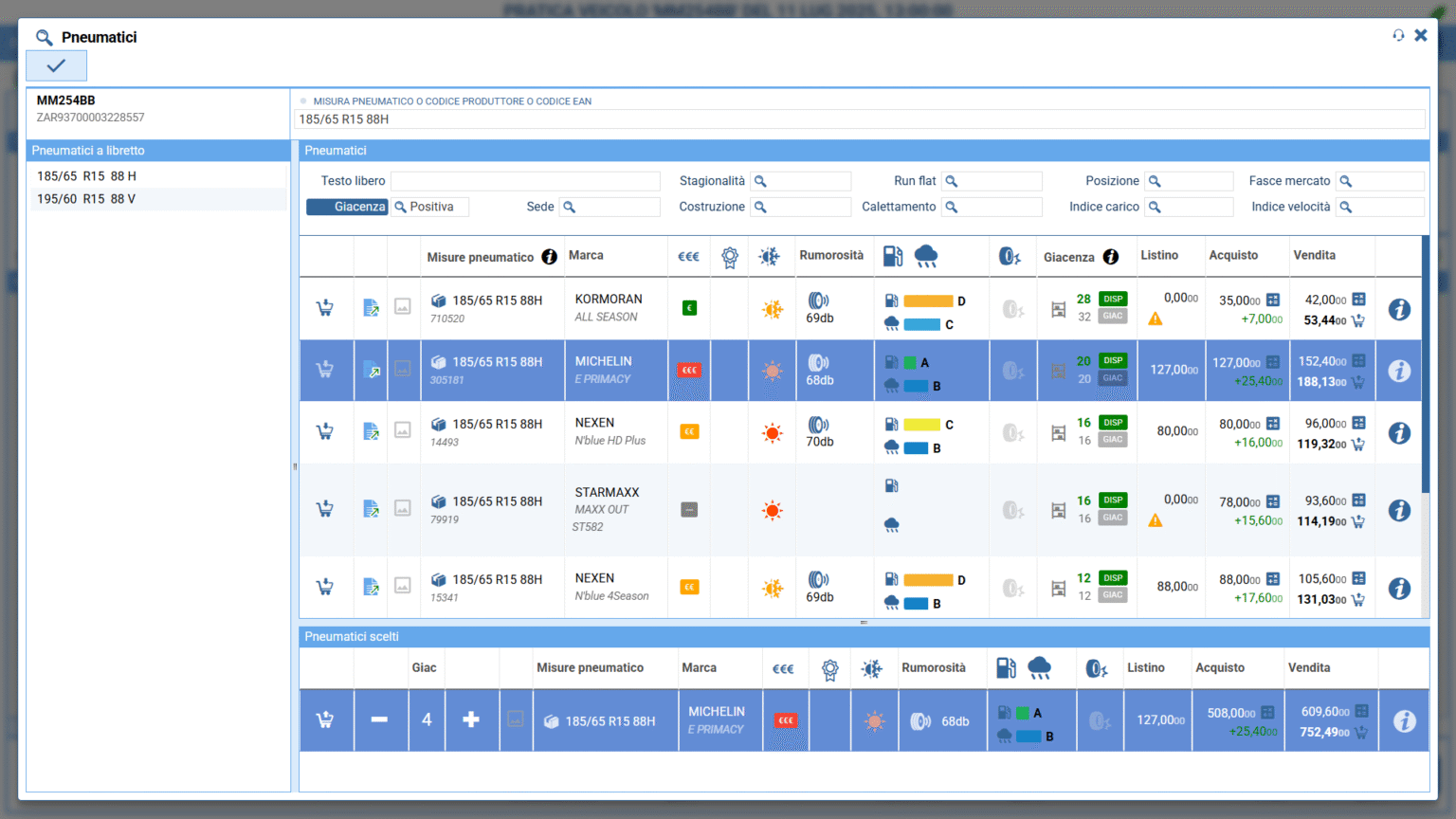Open the Run flat filter dropdown
Viewport: 1456px width, 819px height.
[992, 181]
